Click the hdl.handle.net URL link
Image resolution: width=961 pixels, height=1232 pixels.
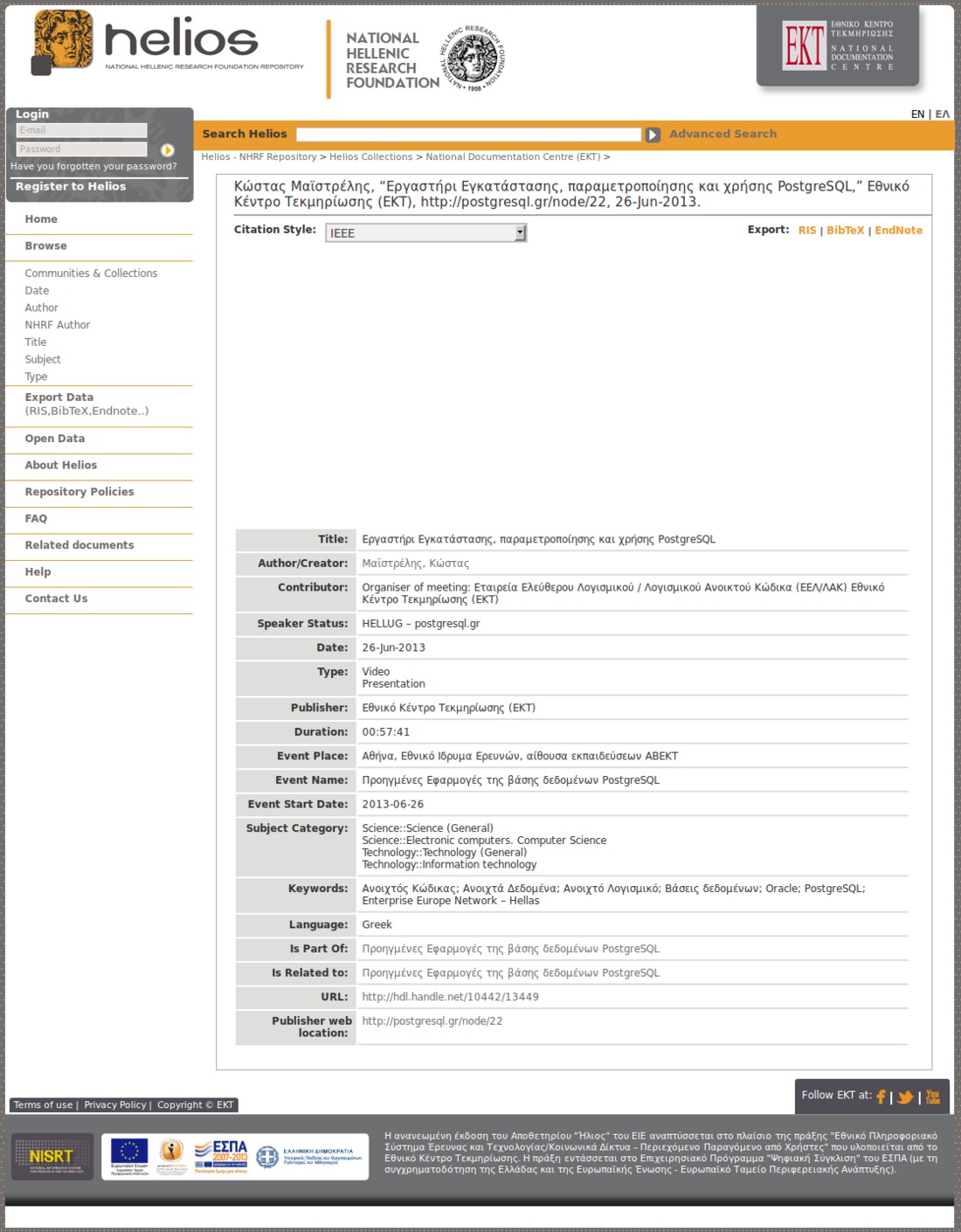click(x=450, y=997)
